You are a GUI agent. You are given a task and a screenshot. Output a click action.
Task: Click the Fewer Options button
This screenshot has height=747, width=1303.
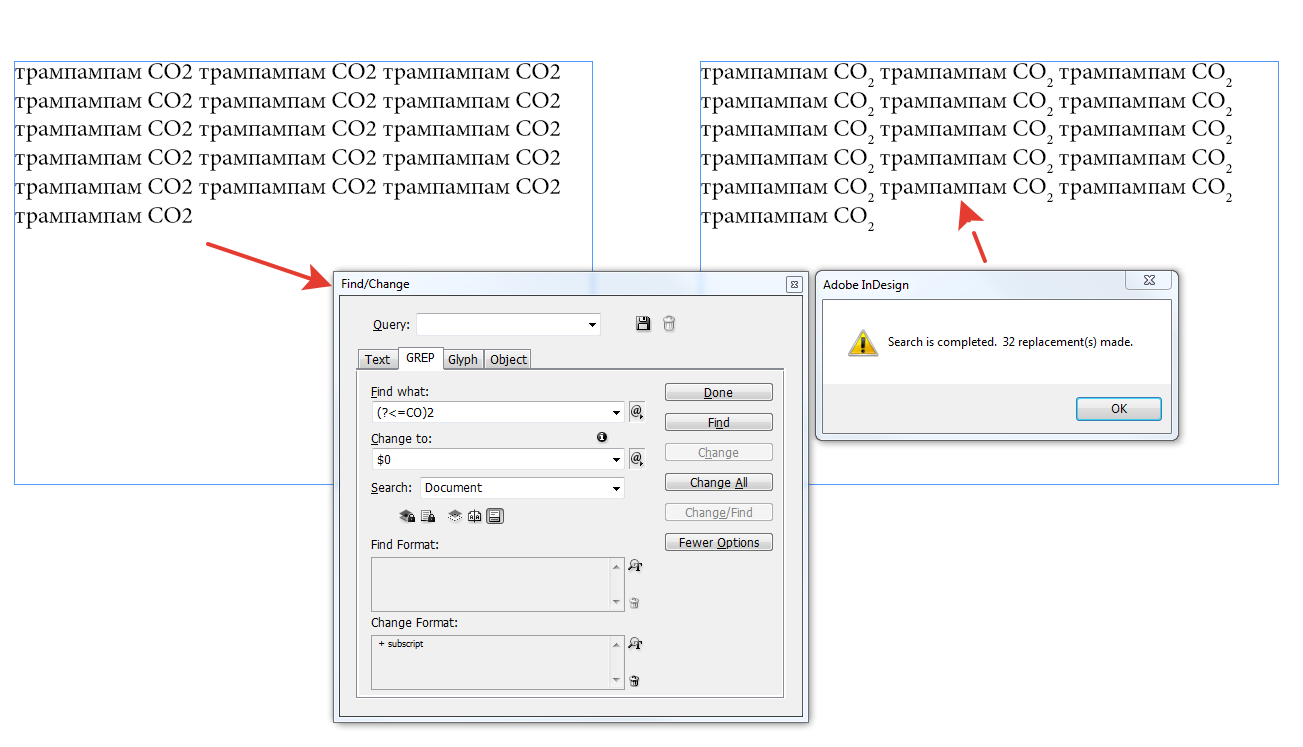pyautogui.click(x=718, y=543)
